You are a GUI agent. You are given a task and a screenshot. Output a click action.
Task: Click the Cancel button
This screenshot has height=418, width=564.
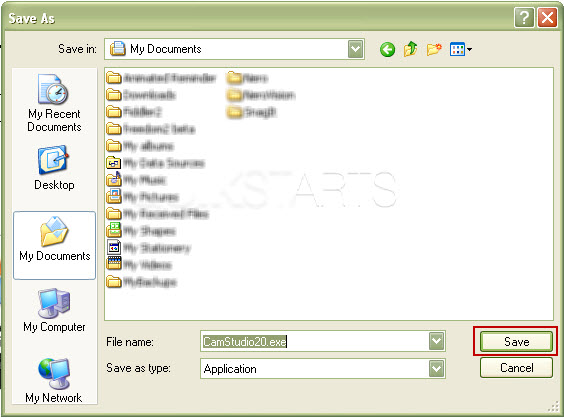516,368
